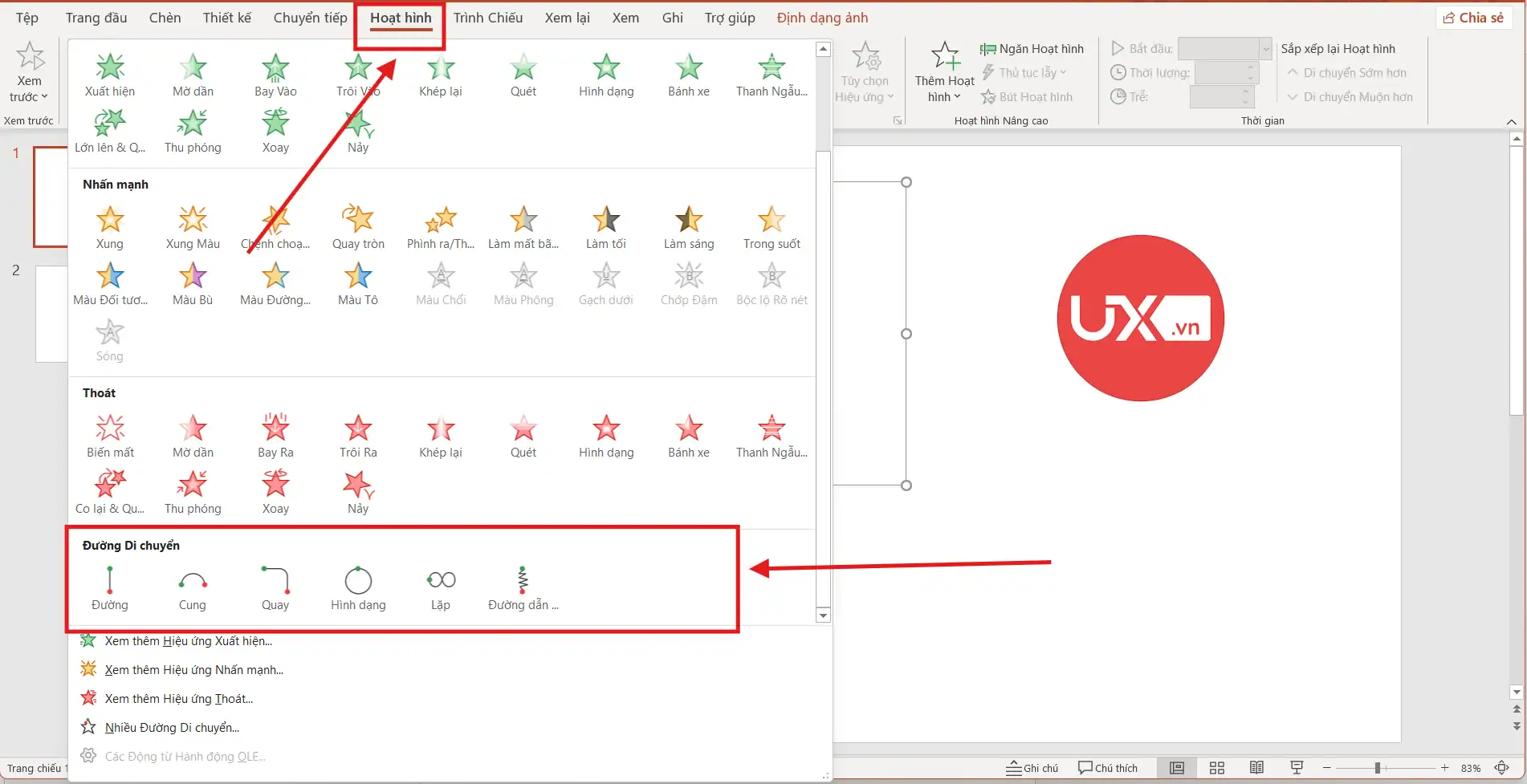This screenshot has width=1527, height=784.
Task: Toggle the Ghi chú notes pane
Action: (1032, 768)
